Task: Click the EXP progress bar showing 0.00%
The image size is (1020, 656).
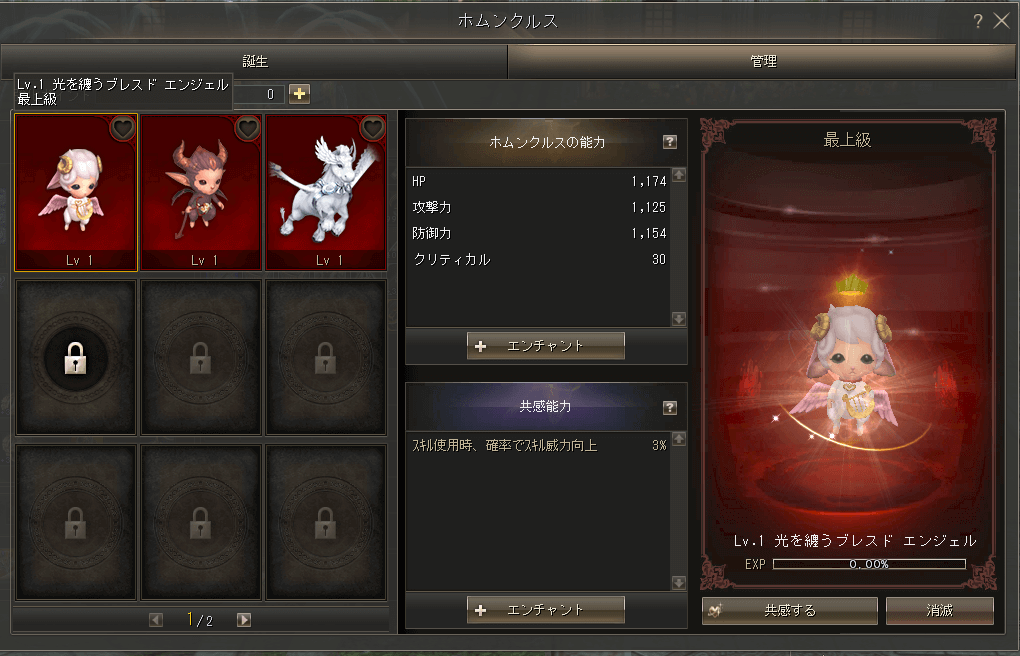Action: click(869, 564)
